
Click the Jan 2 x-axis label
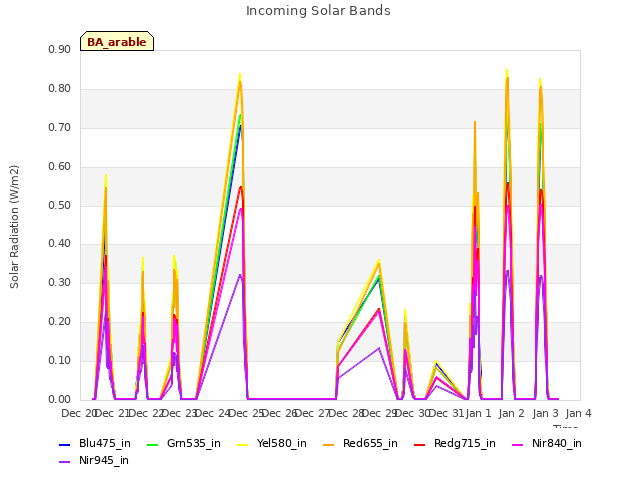coord(512,413)
